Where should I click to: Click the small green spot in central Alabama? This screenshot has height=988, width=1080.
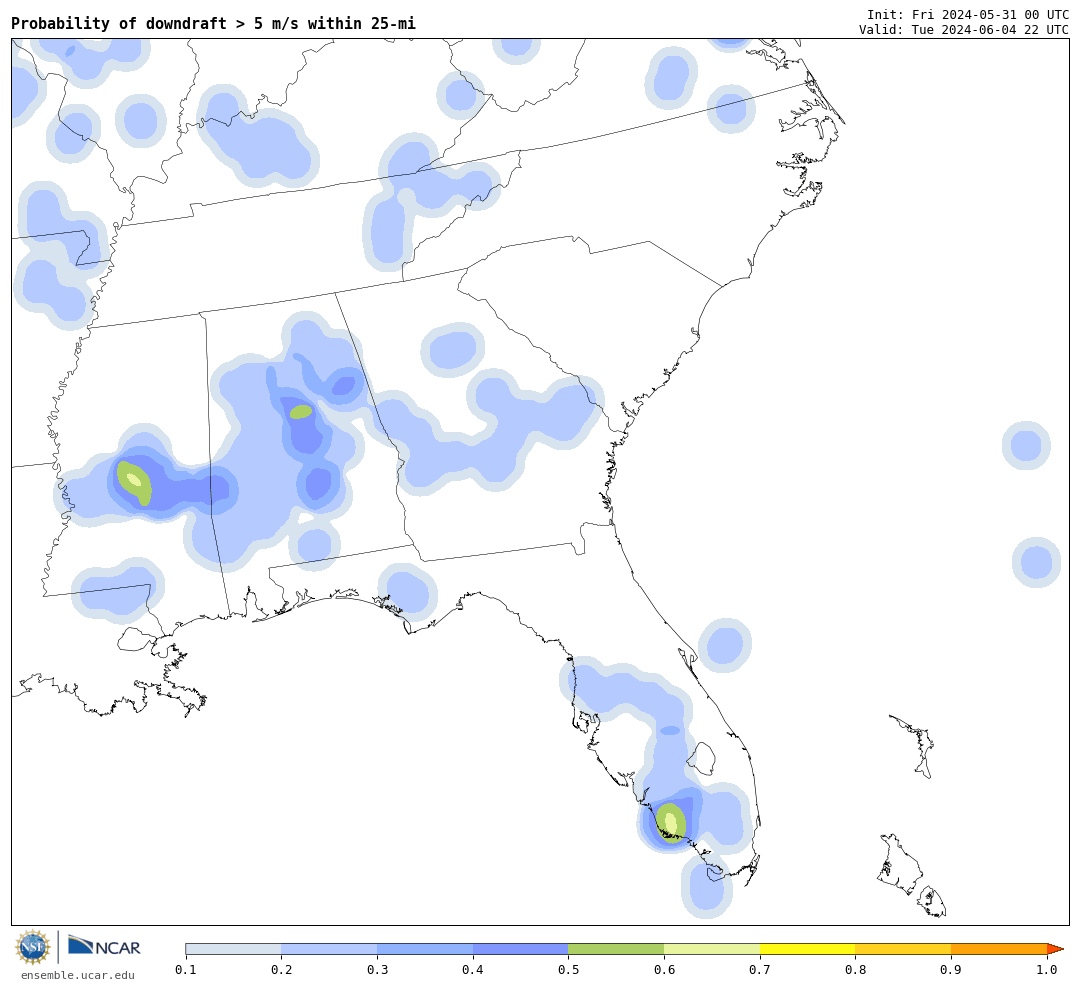coord(301,412)
